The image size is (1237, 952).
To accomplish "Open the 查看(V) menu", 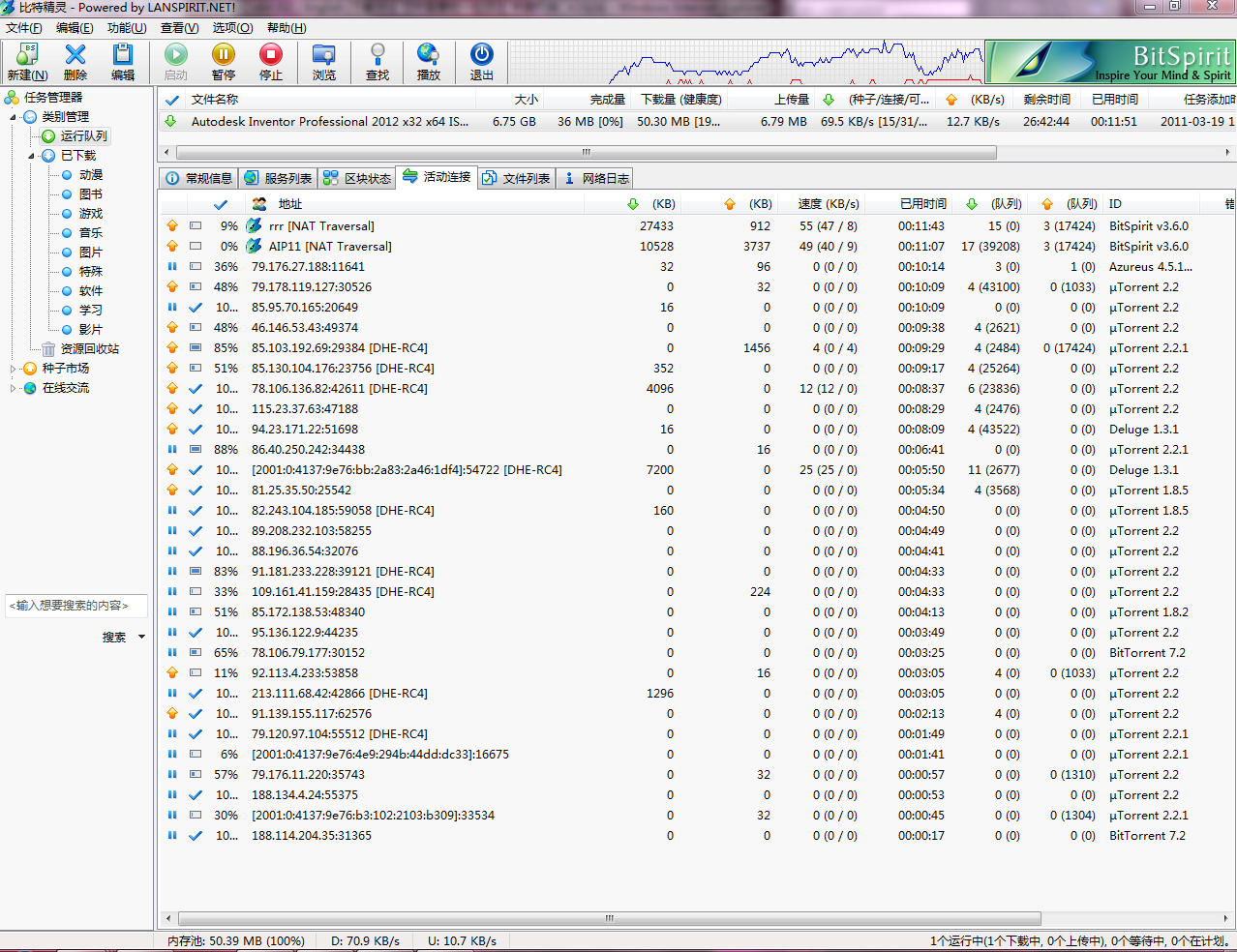I will pos(179,28).
